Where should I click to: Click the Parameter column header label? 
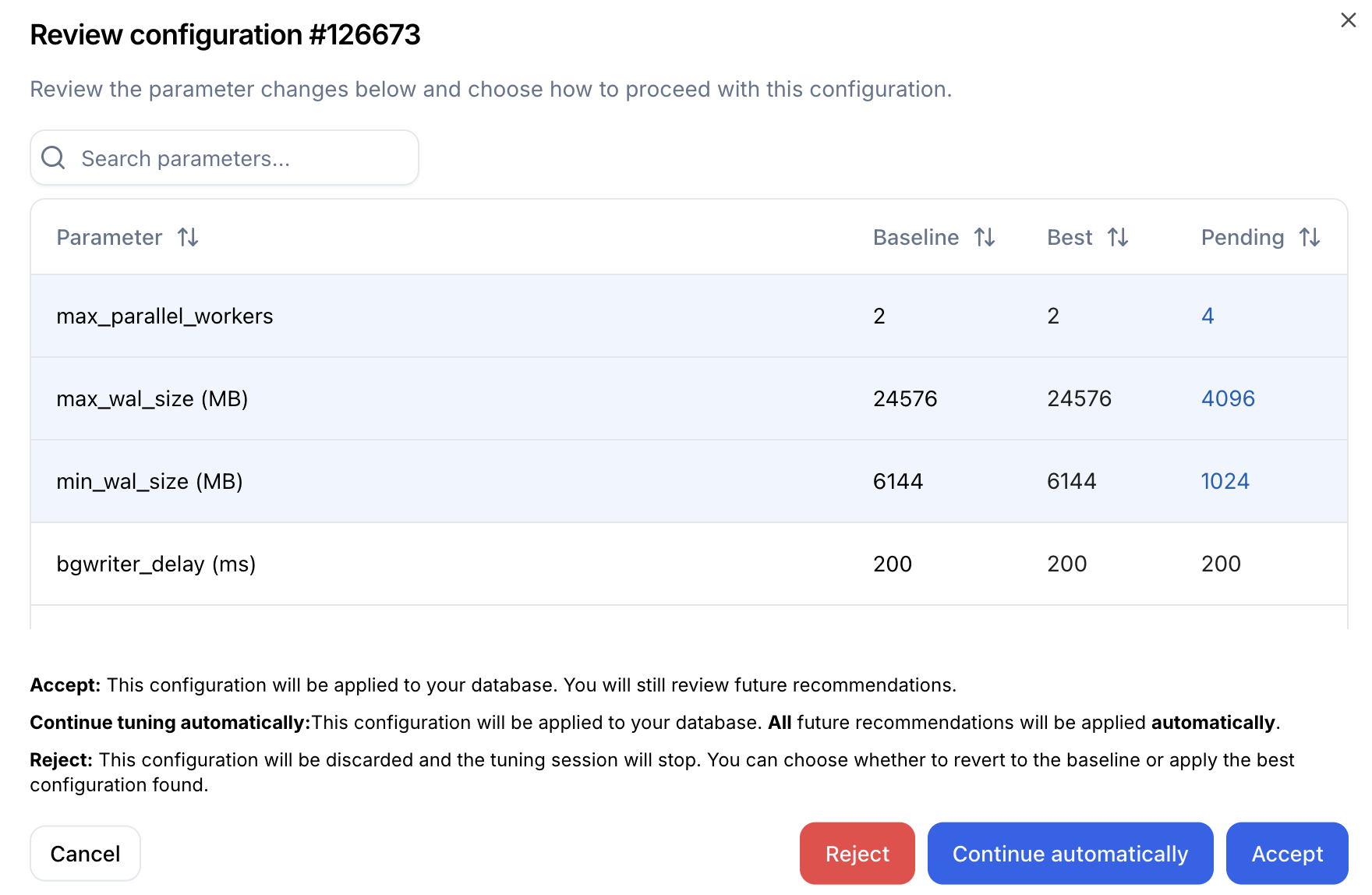tap(109, 237)
